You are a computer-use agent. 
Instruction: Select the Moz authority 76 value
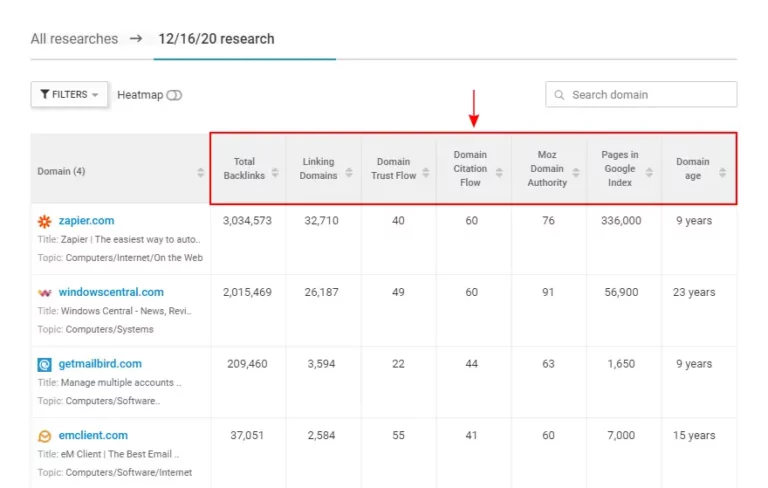(x=548, y=220)
